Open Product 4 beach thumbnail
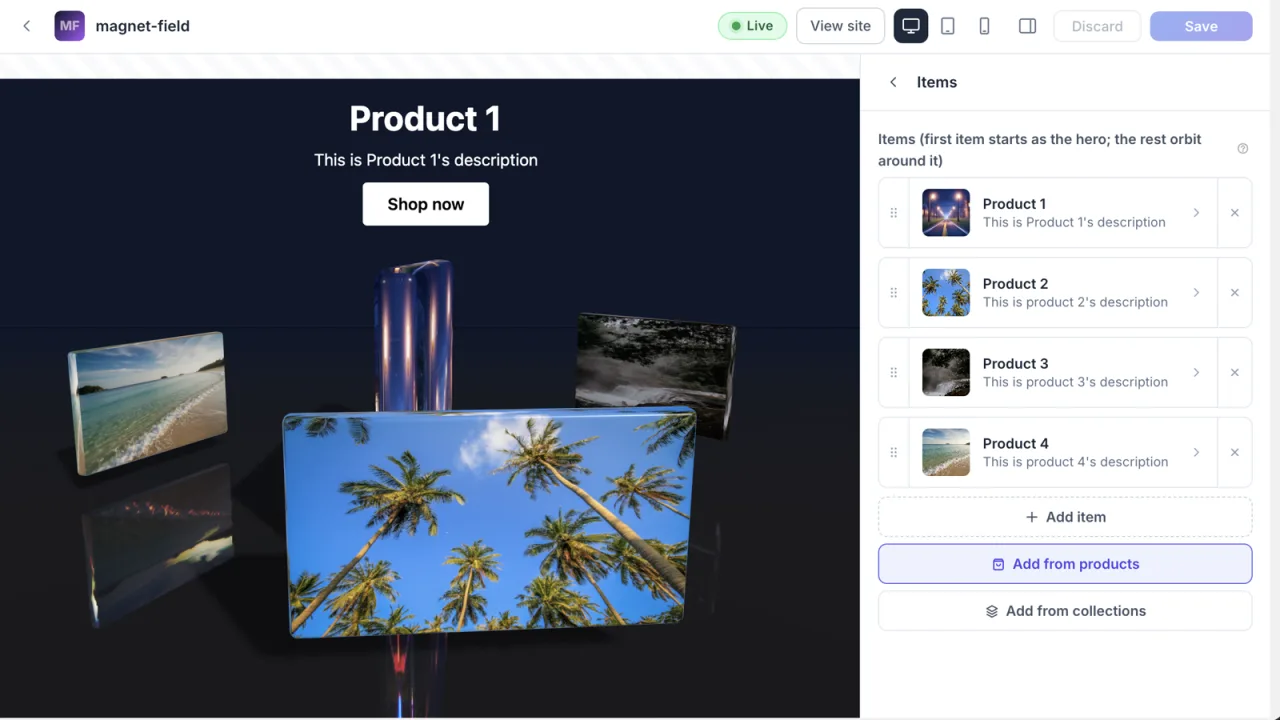Viewport: 1280px width, 720px height. click(x=946, y=453)
